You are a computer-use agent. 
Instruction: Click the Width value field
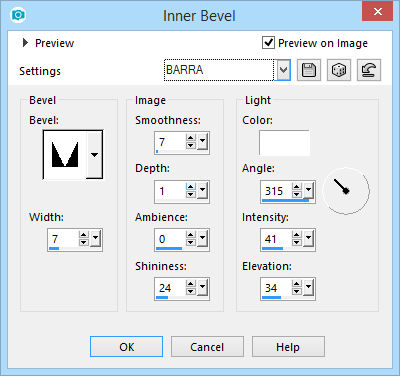pyautogui.click(x=64, y=239)
